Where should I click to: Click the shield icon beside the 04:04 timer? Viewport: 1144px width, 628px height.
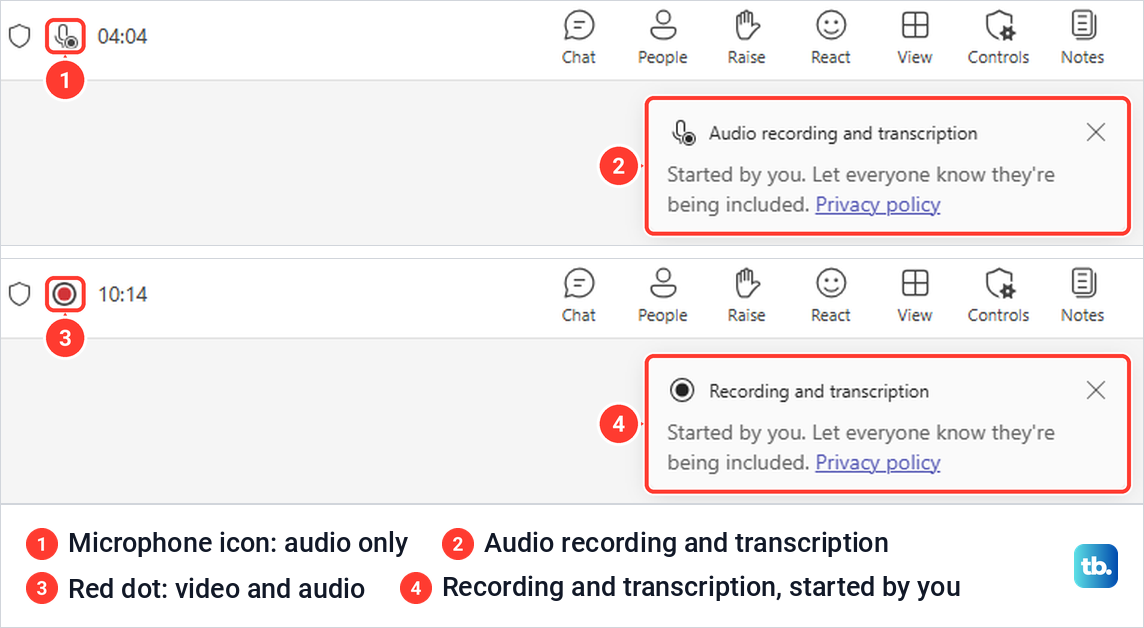pos(19,36)
